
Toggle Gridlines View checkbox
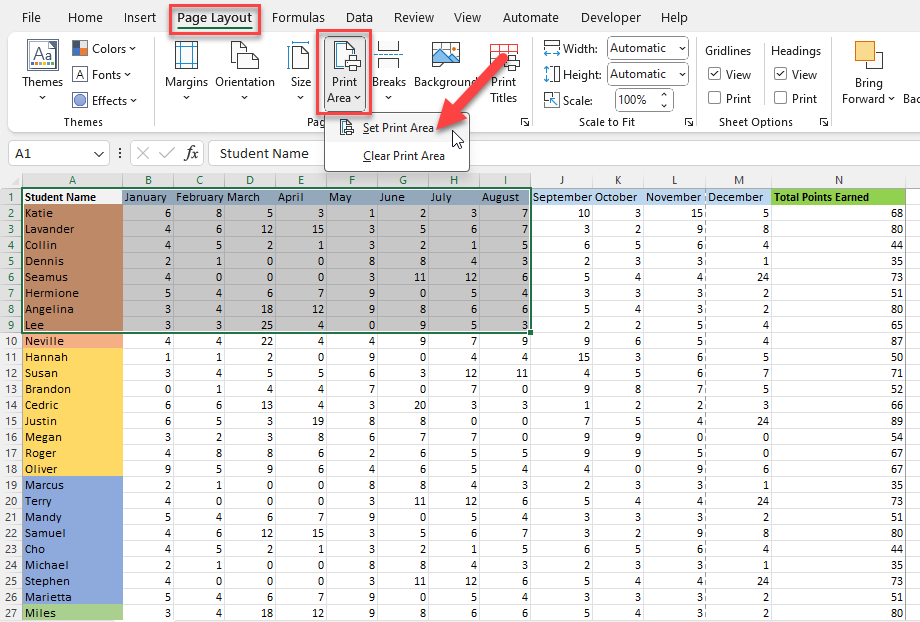(x=714, y=74)
